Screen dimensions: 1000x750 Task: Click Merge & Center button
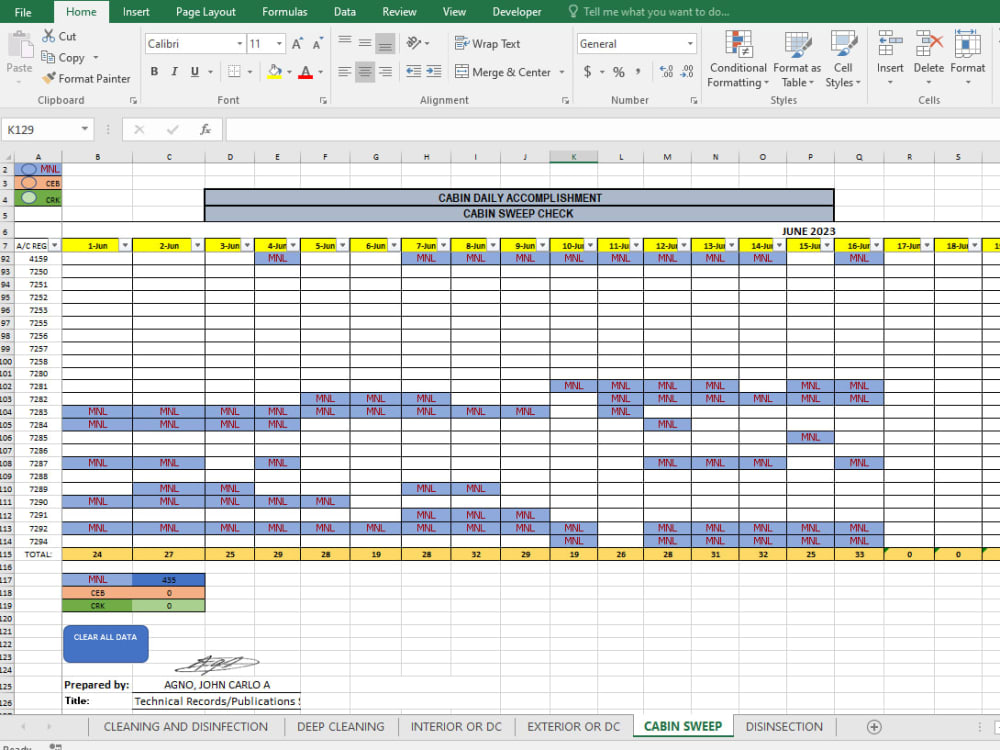pos(503,72)
